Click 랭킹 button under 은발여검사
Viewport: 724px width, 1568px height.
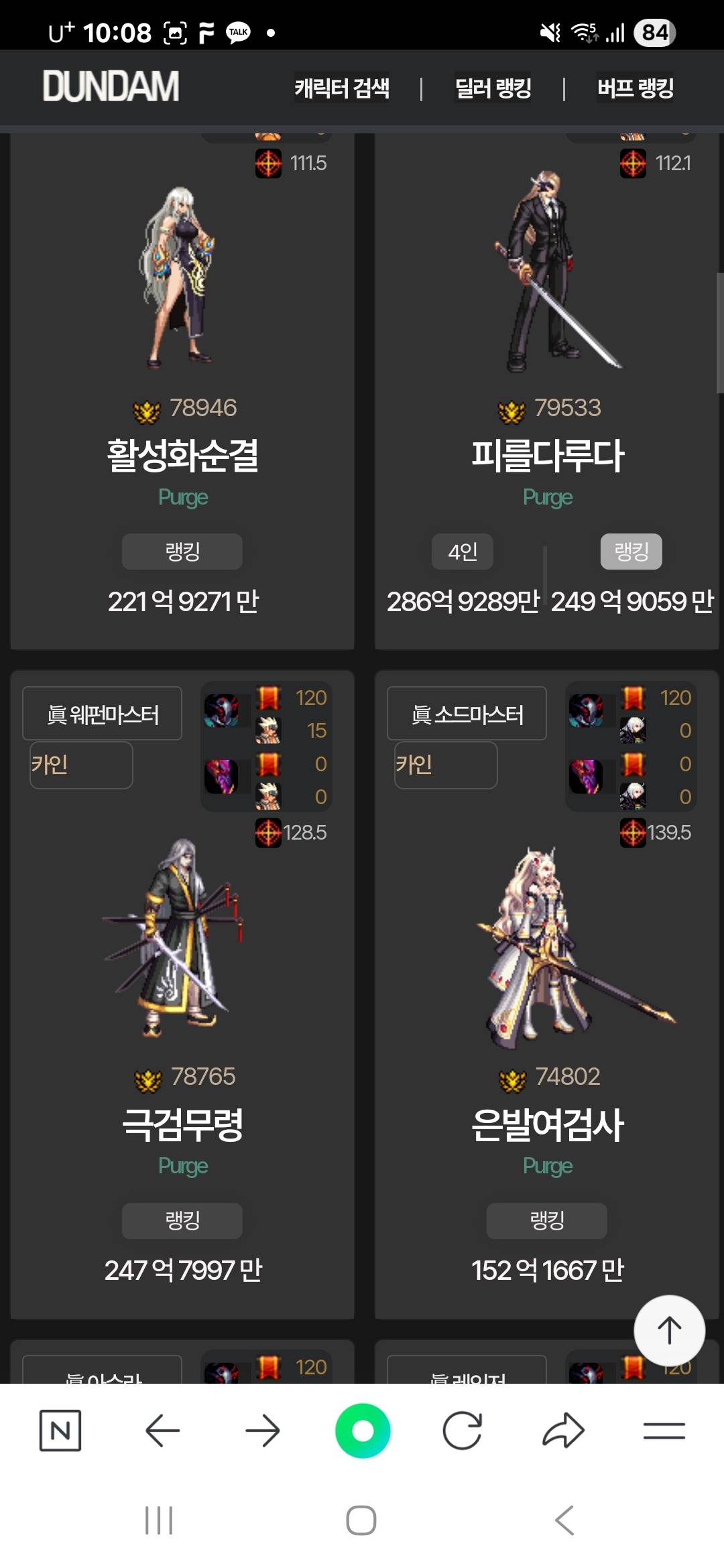[x=547, y=1220]
